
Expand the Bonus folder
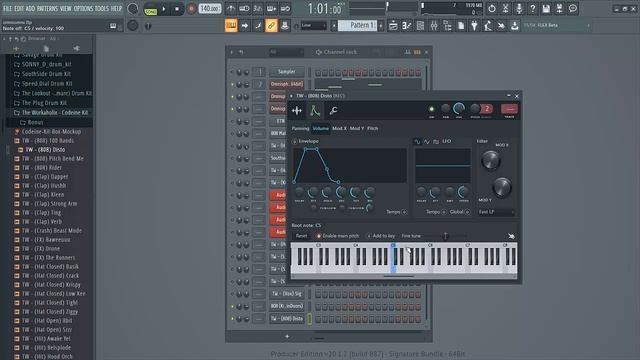(x=35, y=122)
